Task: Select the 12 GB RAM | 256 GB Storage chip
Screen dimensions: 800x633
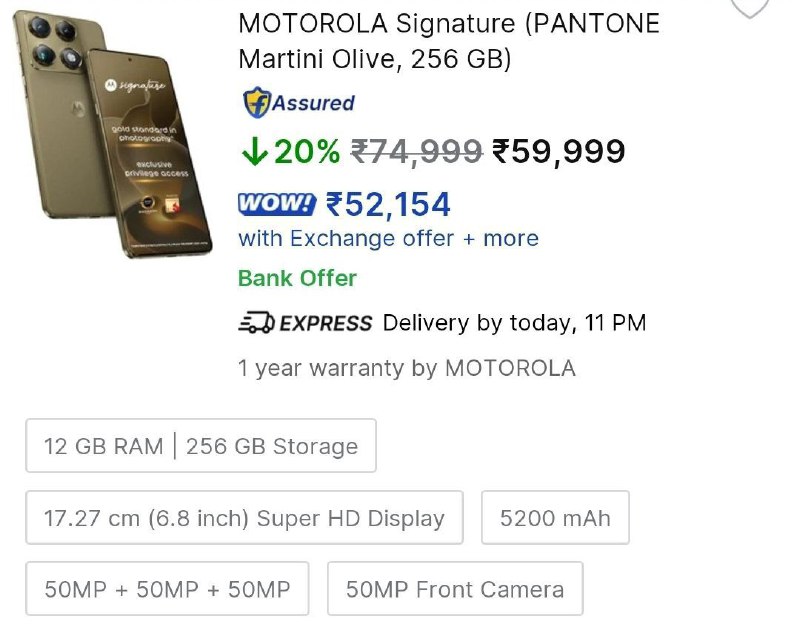Action: (x=201, y=446)
